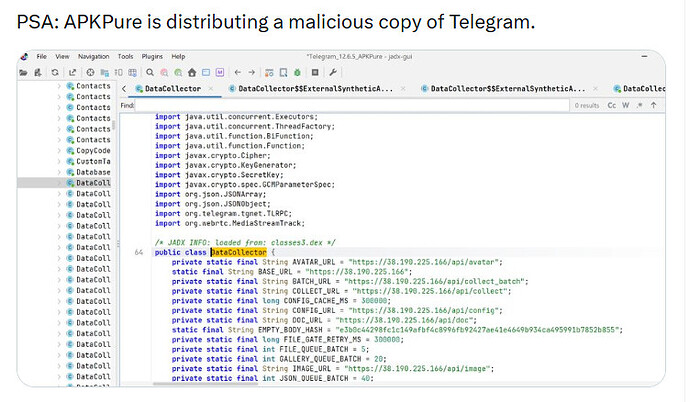The width and height of the screenshot is (690, 402).
Task: Expand the highlighted DataColl tree node
Action: [59, 183]
